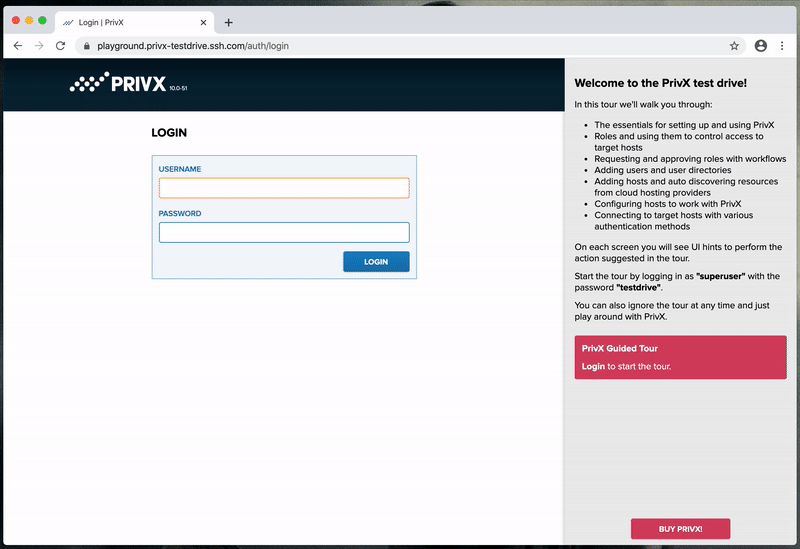
Task: Click the bold "testdrive" password text
Action: pyautogui.click(x=639, y=287)
